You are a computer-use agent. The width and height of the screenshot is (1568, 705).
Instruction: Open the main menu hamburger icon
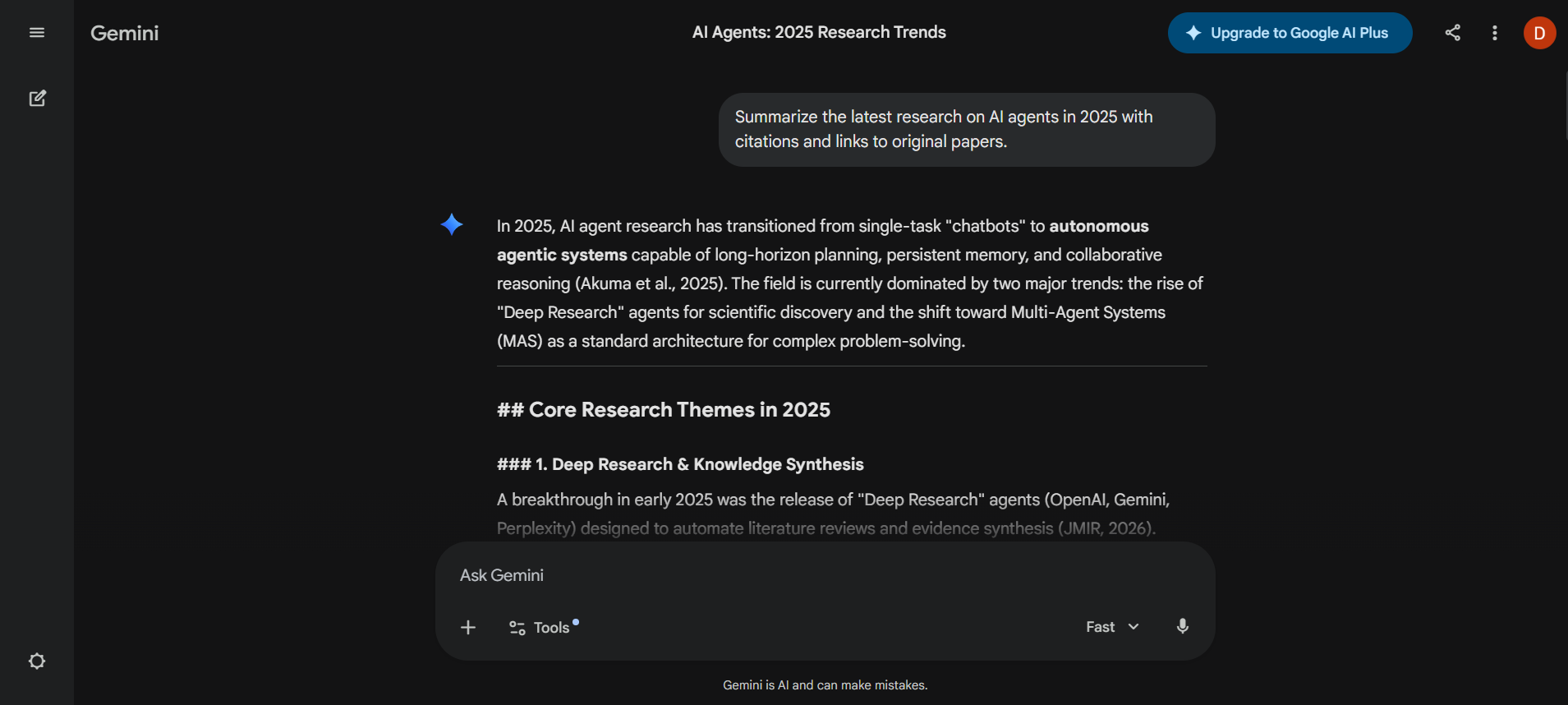37,33
